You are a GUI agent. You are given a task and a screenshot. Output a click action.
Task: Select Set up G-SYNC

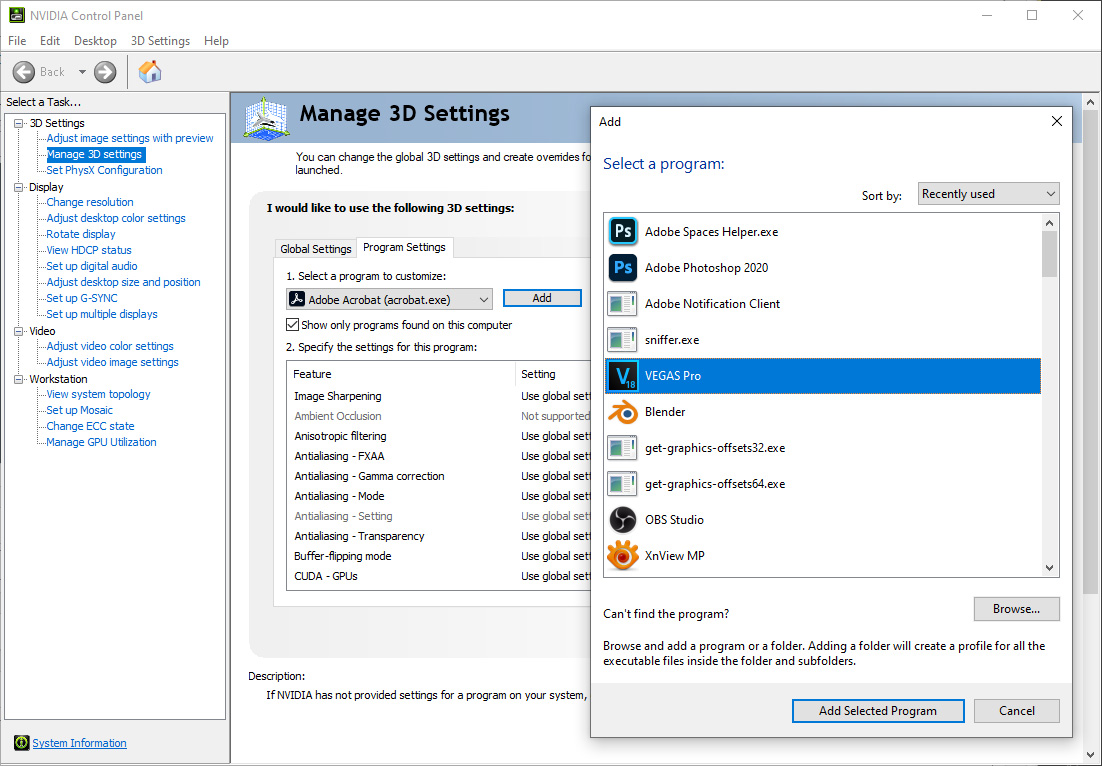click(82, 298)
